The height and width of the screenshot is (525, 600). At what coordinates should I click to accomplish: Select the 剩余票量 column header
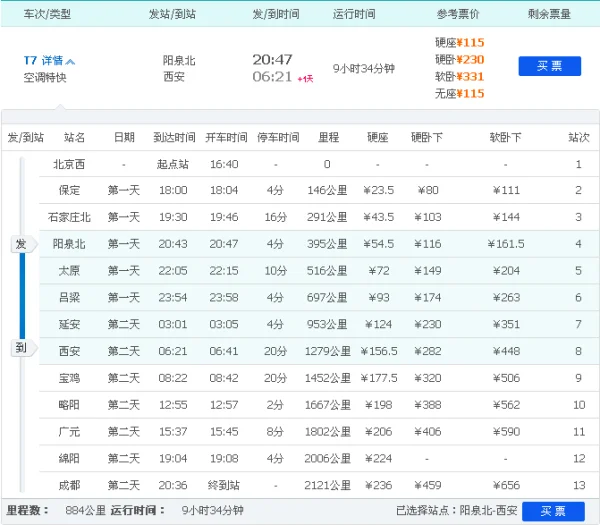point(549,15)
